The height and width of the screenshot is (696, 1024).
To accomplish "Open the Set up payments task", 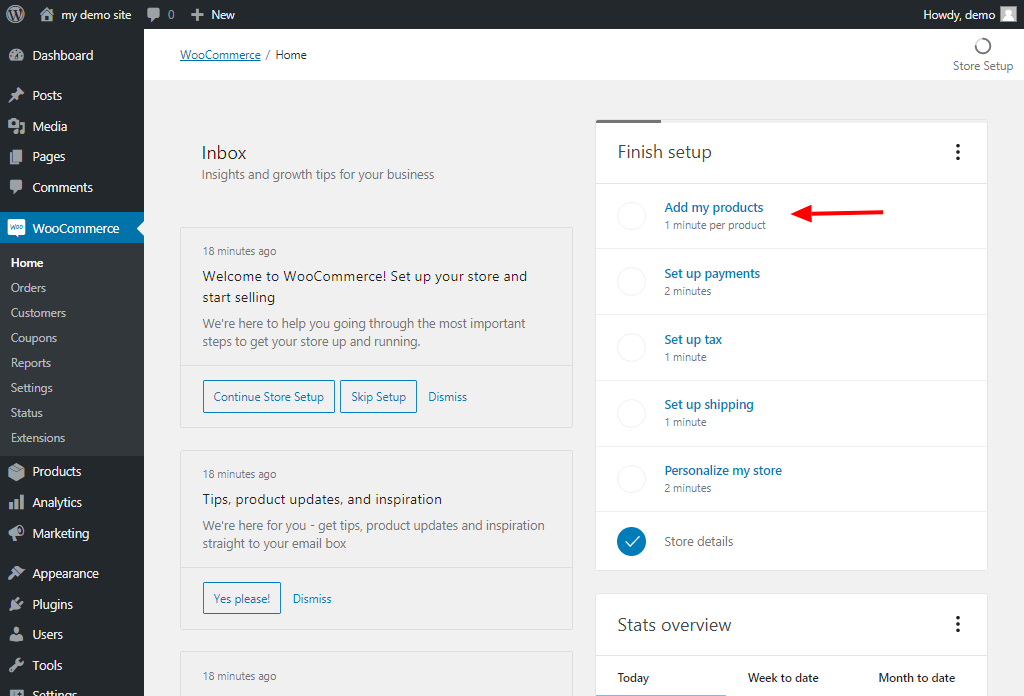I will (x=712, y=274).
